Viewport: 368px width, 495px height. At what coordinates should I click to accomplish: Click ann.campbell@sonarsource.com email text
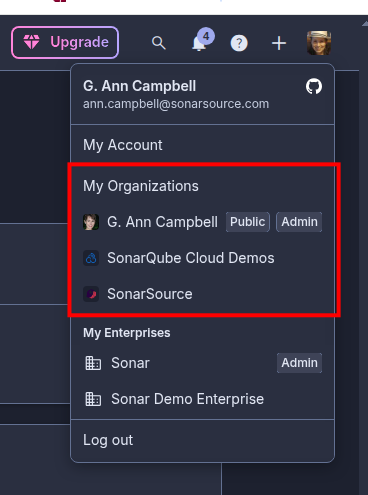point(176,104)
